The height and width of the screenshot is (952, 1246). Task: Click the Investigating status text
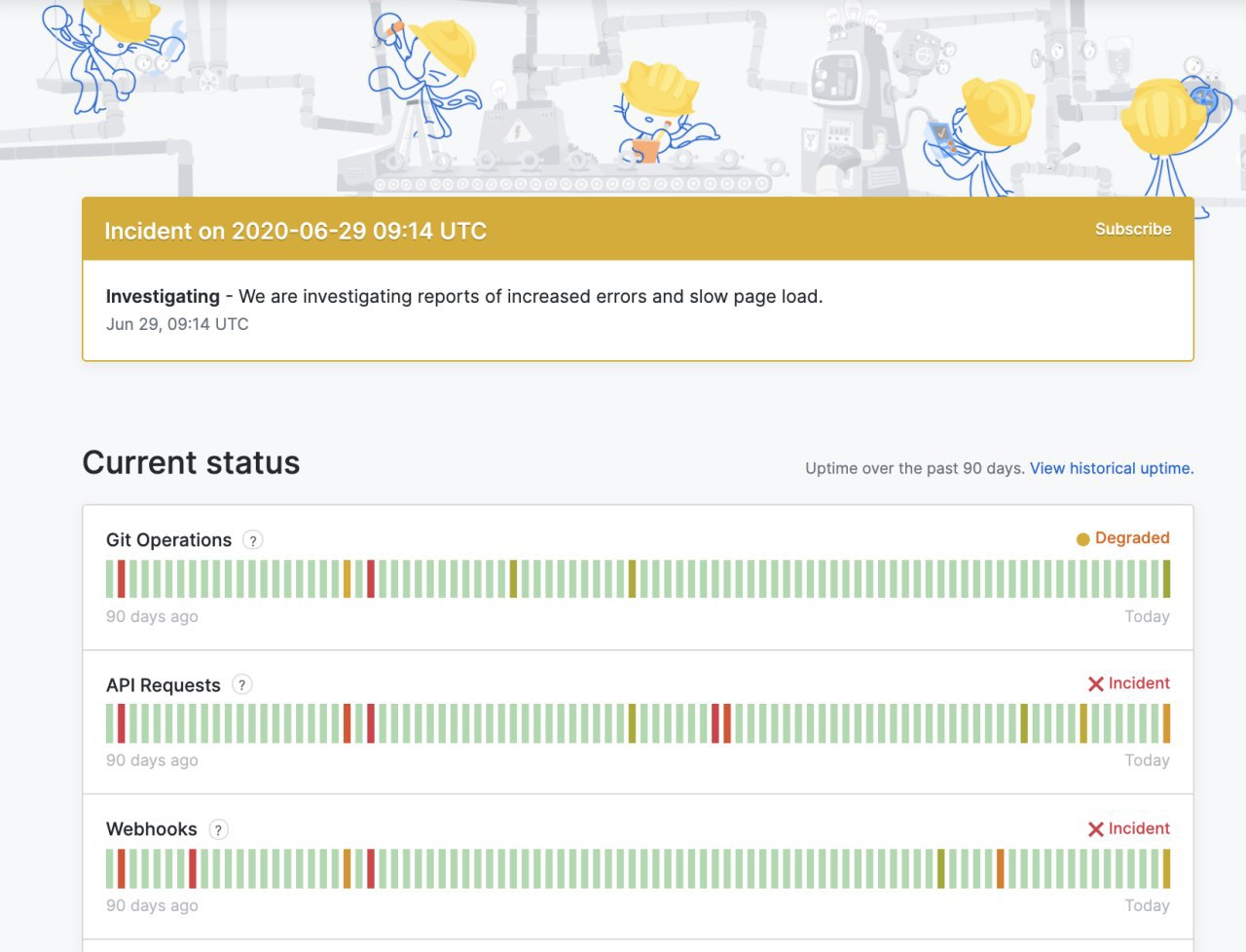click(x=164, y=296)
